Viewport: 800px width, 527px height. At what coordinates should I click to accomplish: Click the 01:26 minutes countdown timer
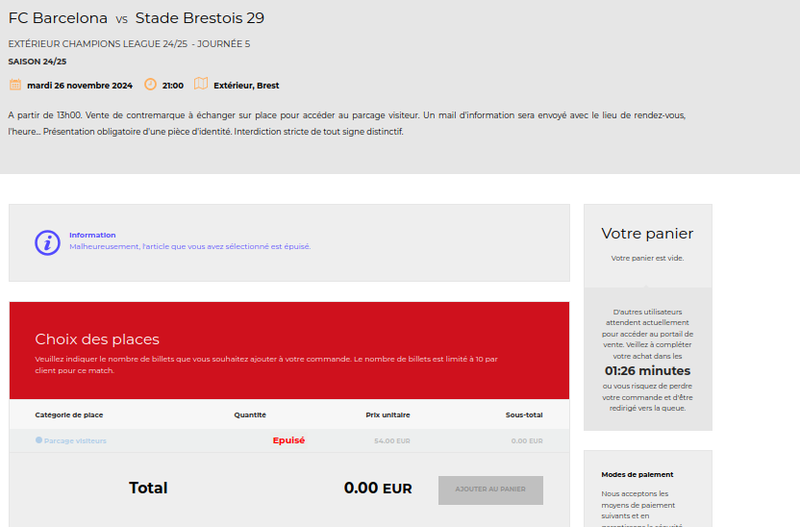click(647, 371)
